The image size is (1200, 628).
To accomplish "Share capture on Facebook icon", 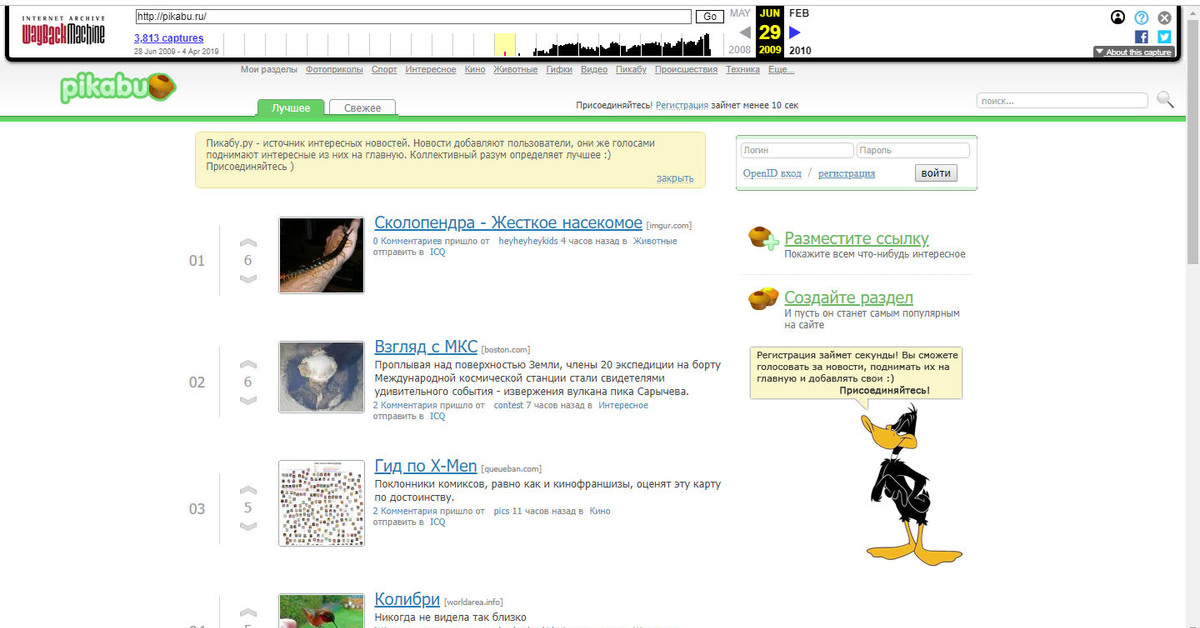I will [x=1141, y=36].
